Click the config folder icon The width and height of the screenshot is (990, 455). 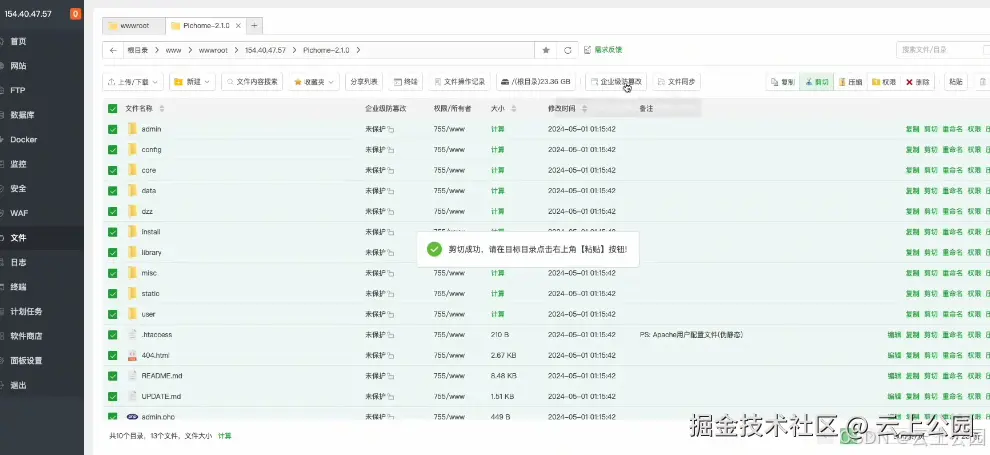[132, 150]
